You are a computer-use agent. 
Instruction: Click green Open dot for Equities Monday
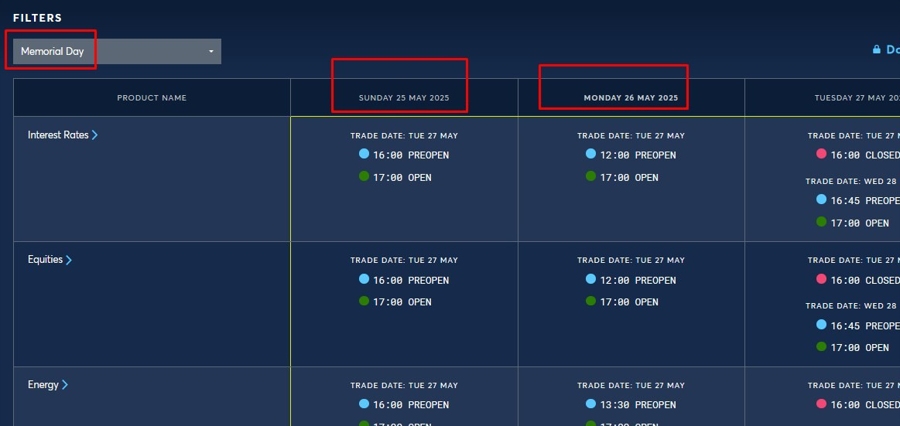click(x=591, y=301)
